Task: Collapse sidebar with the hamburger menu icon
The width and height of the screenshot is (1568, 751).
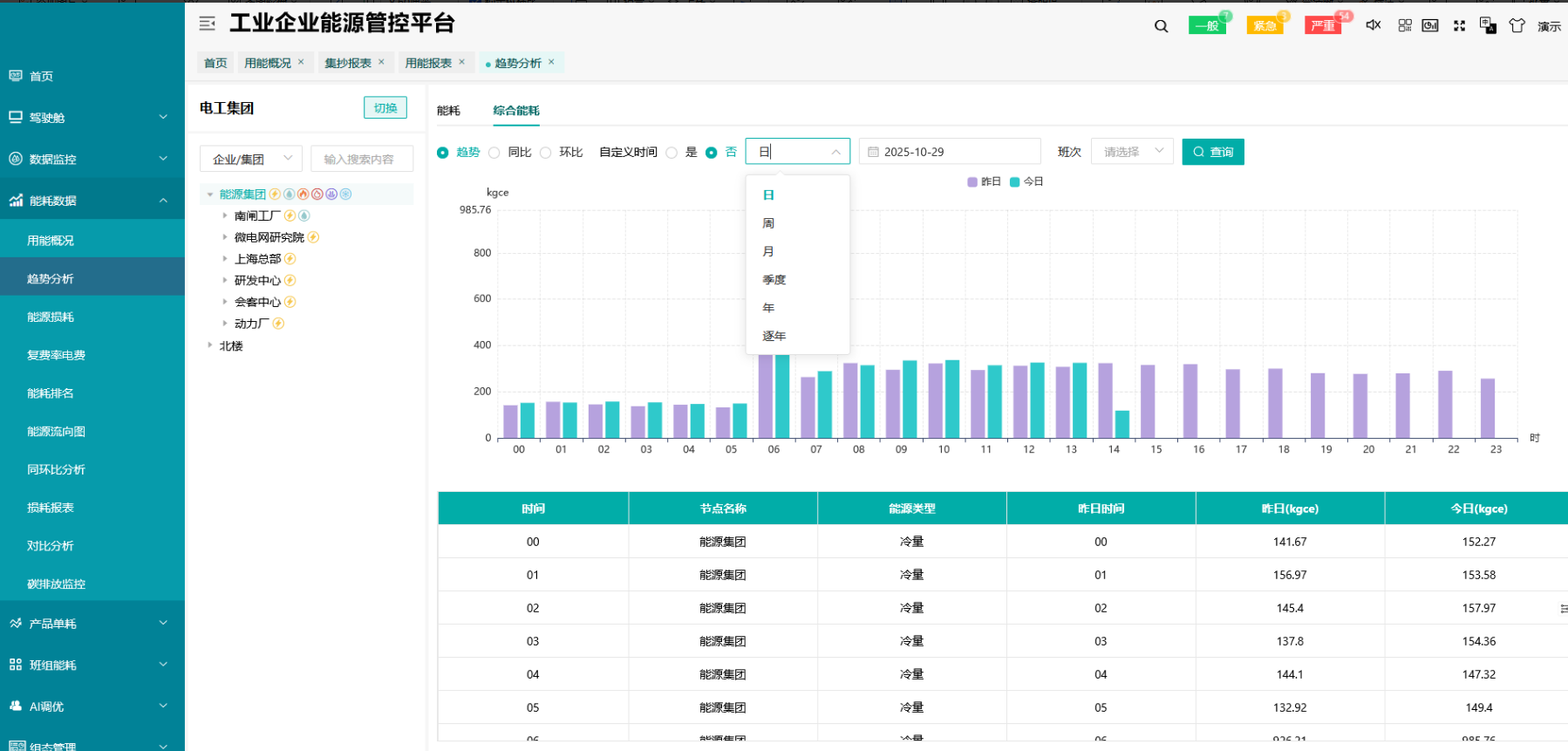Action: 207,24
